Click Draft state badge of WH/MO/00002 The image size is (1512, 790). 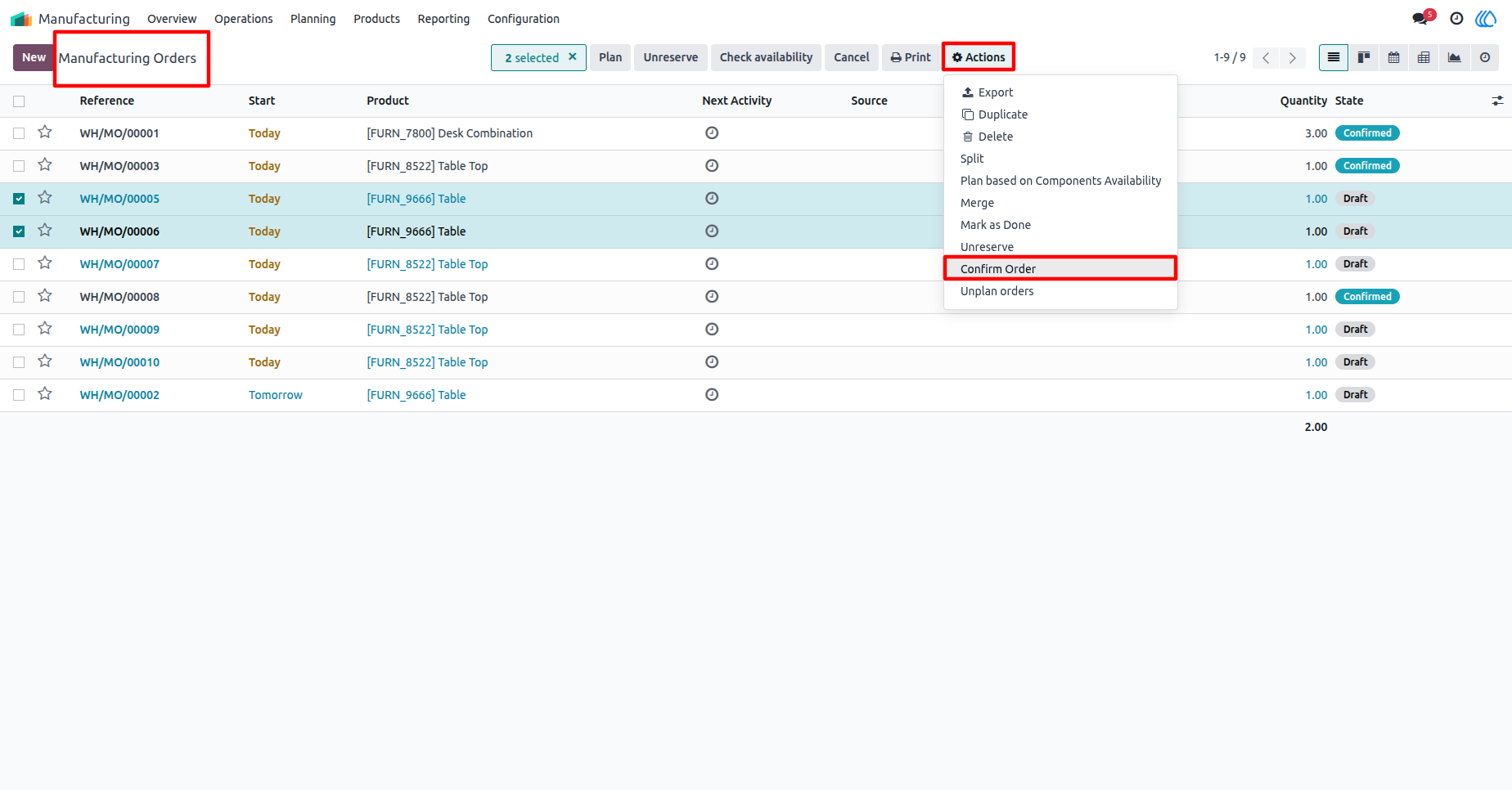click(x=1355, y=395)
